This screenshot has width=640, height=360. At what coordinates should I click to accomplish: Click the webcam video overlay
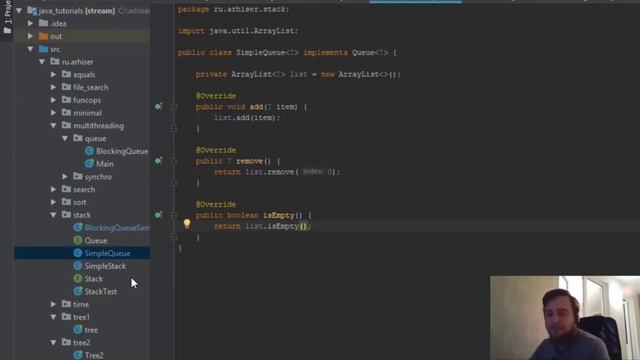565,318
